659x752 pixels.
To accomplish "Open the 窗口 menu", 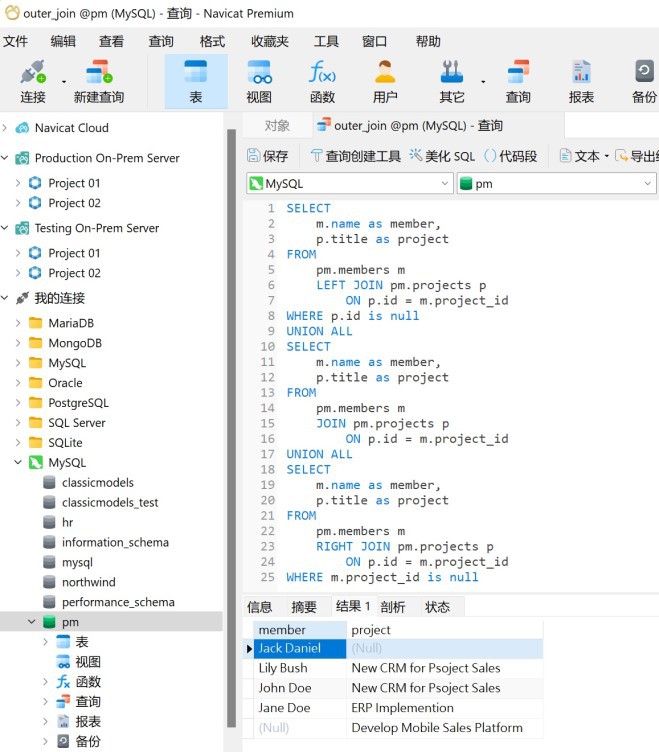I will 374,42.
